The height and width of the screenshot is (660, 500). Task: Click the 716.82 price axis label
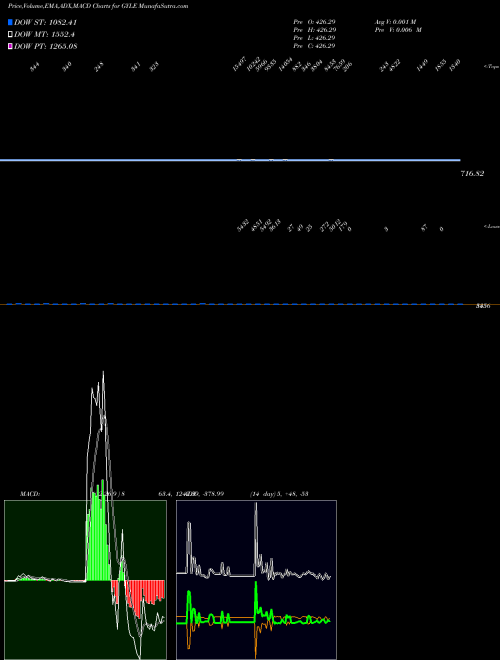[472, 173]
